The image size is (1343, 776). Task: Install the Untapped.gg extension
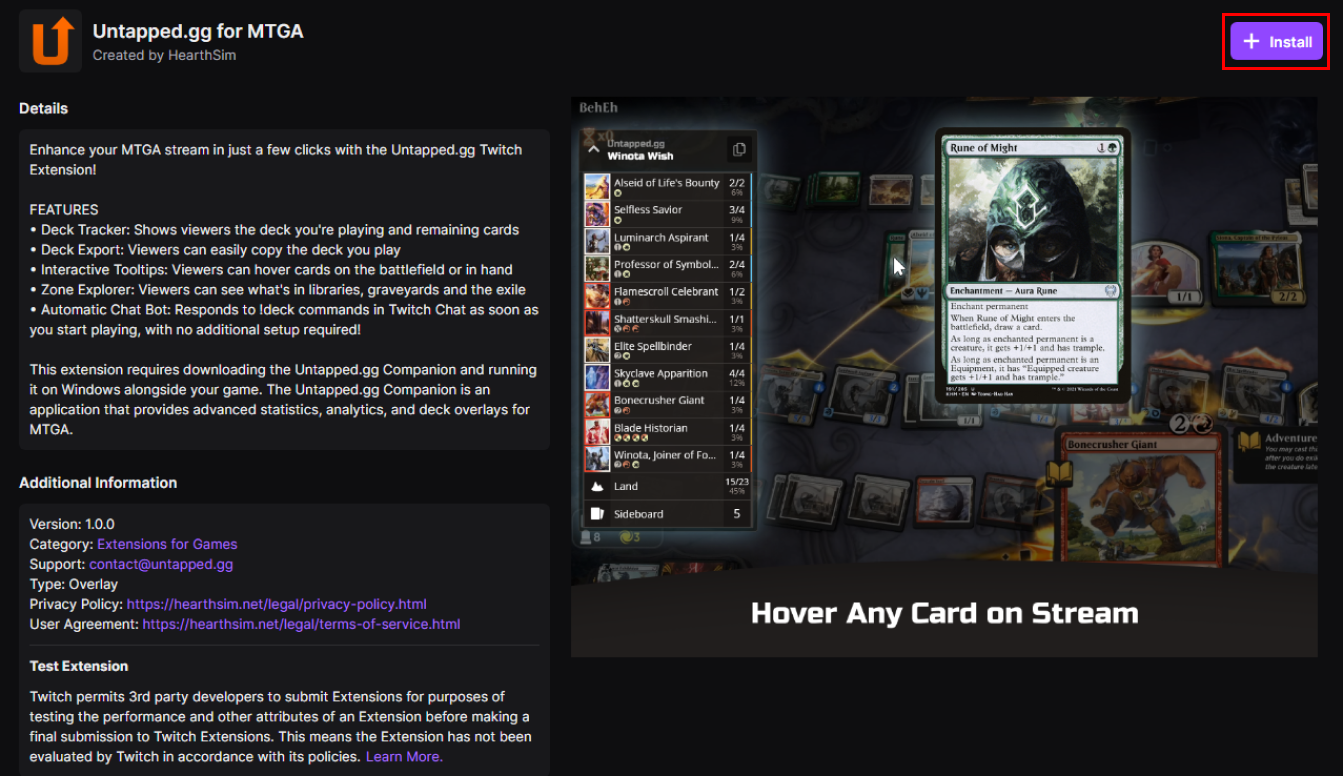click(x=1276, y=42)
